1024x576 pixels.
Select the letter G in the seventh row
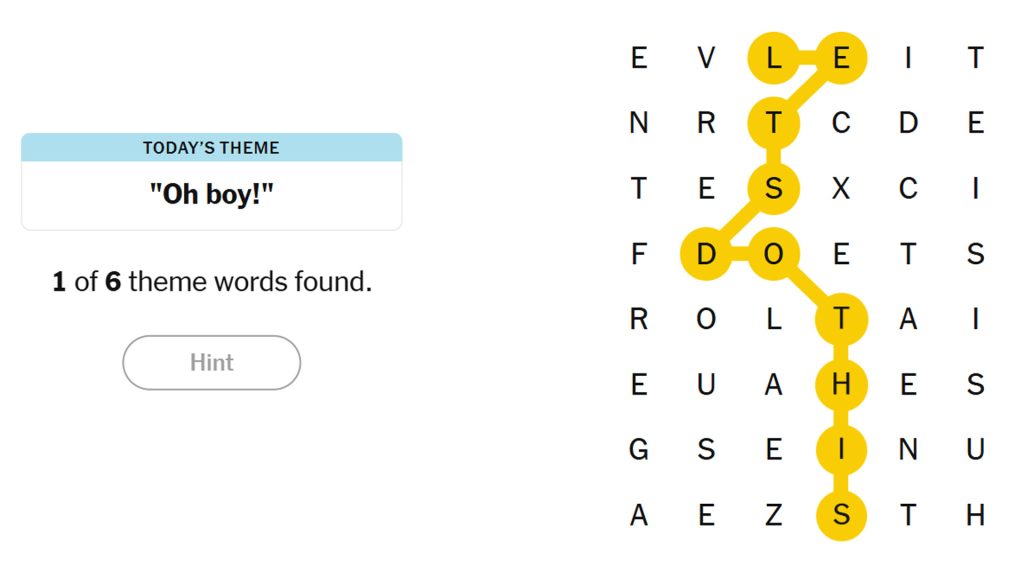[638, 449]
